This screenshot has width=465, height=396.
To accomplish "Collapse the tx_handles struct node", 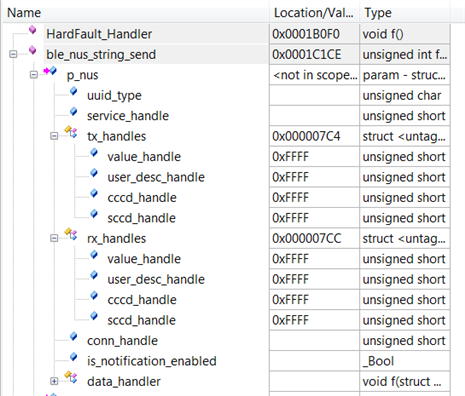I will pyautogui.click(x=54, y=136).
